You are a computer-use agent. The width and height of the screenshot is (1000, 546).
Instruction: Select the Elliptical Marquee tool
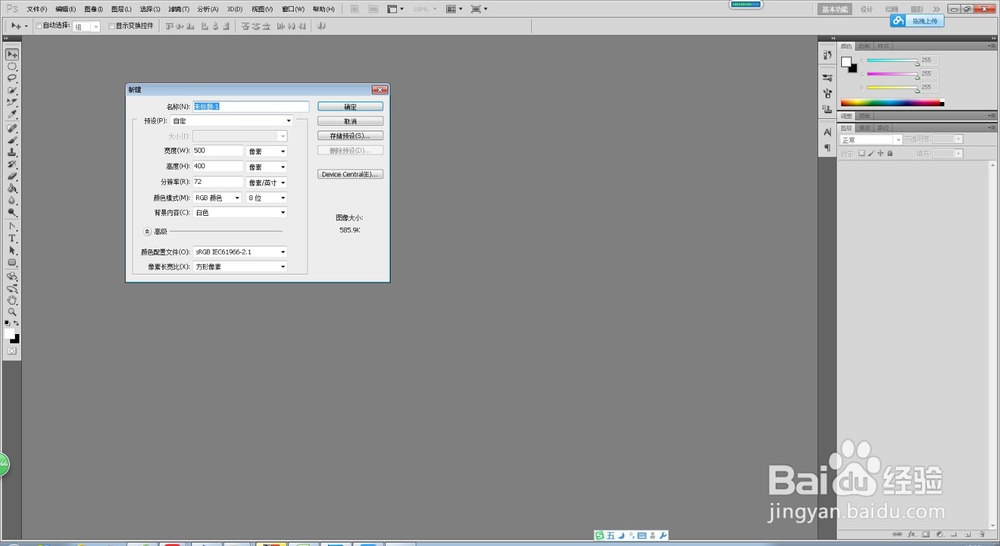click(12, 67)
